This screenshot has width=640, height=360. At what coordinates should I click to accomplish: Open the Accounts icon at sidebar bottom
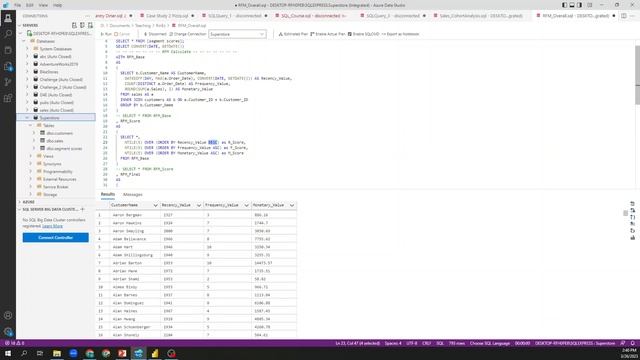click(8, 315)
